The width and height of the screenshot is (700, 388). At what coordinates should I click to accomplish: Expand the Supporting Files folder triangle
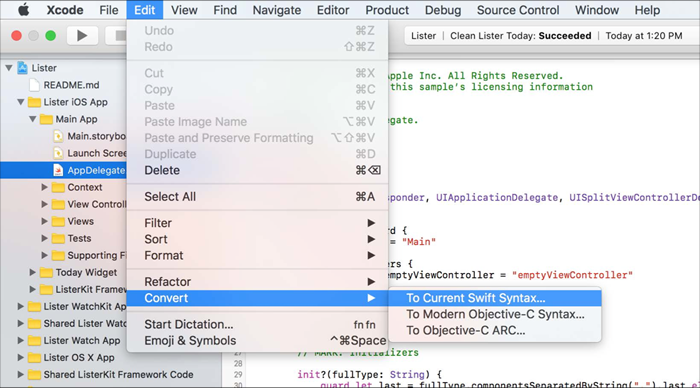44,255
